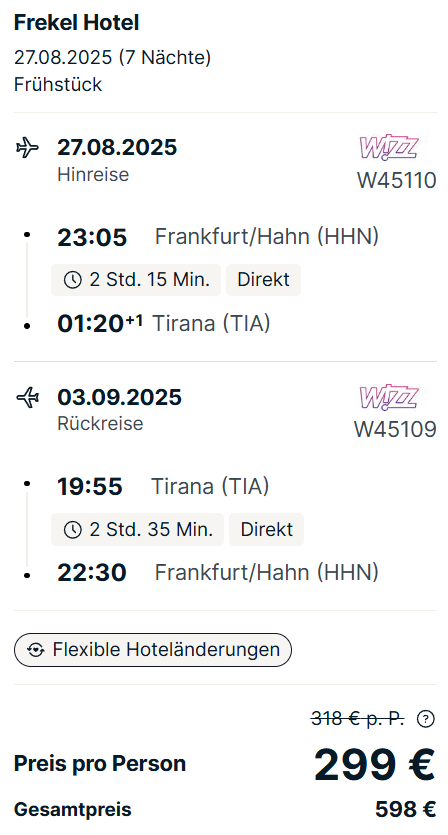Screen dimensions: 448x835
Task: Click the return flight airplane icon
Action: click(27, 397)
